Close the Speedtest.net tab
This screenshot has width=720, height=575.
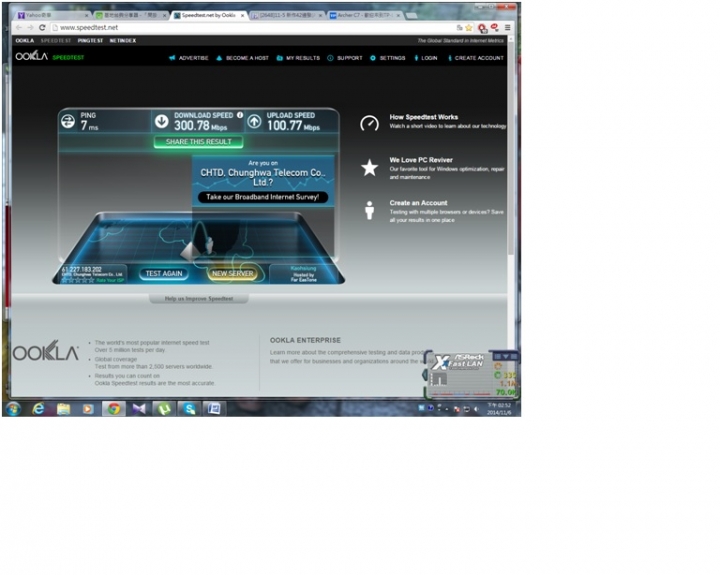click(242, 16)
